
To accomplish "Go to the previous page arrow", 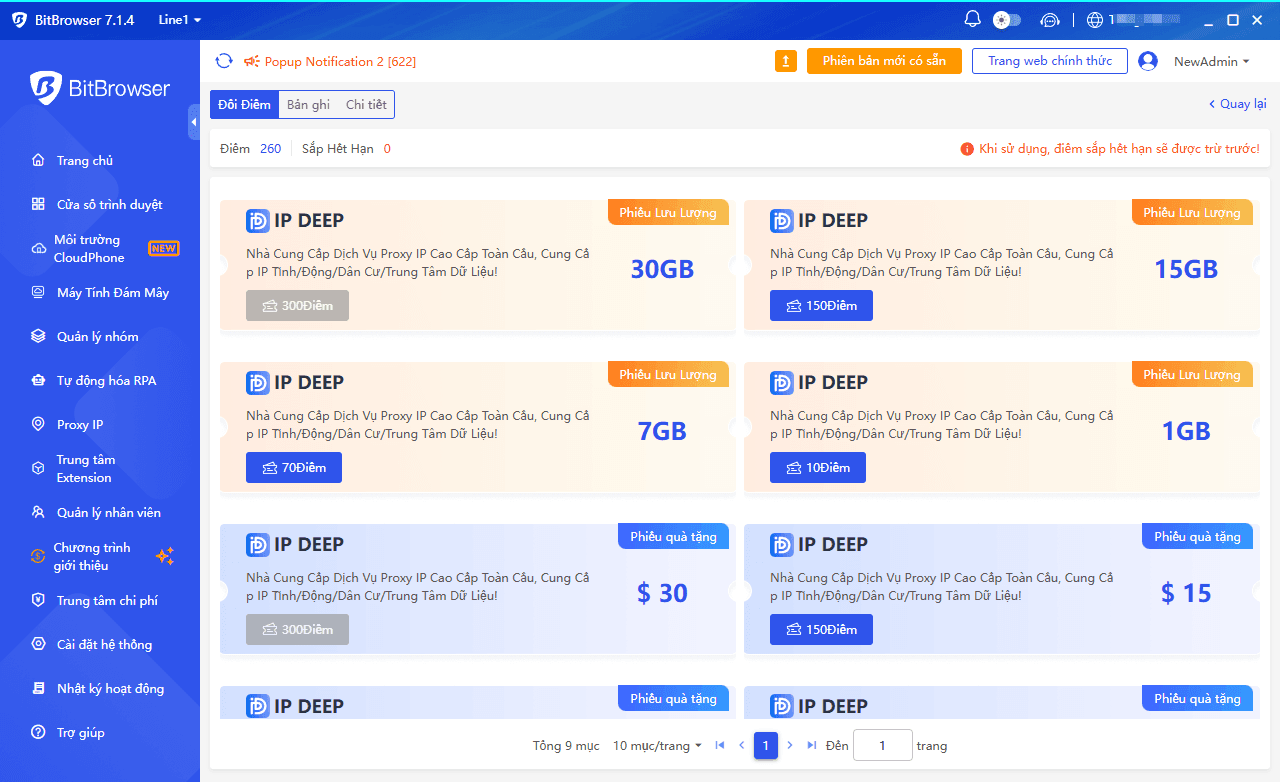I will [x=742, y=746].
